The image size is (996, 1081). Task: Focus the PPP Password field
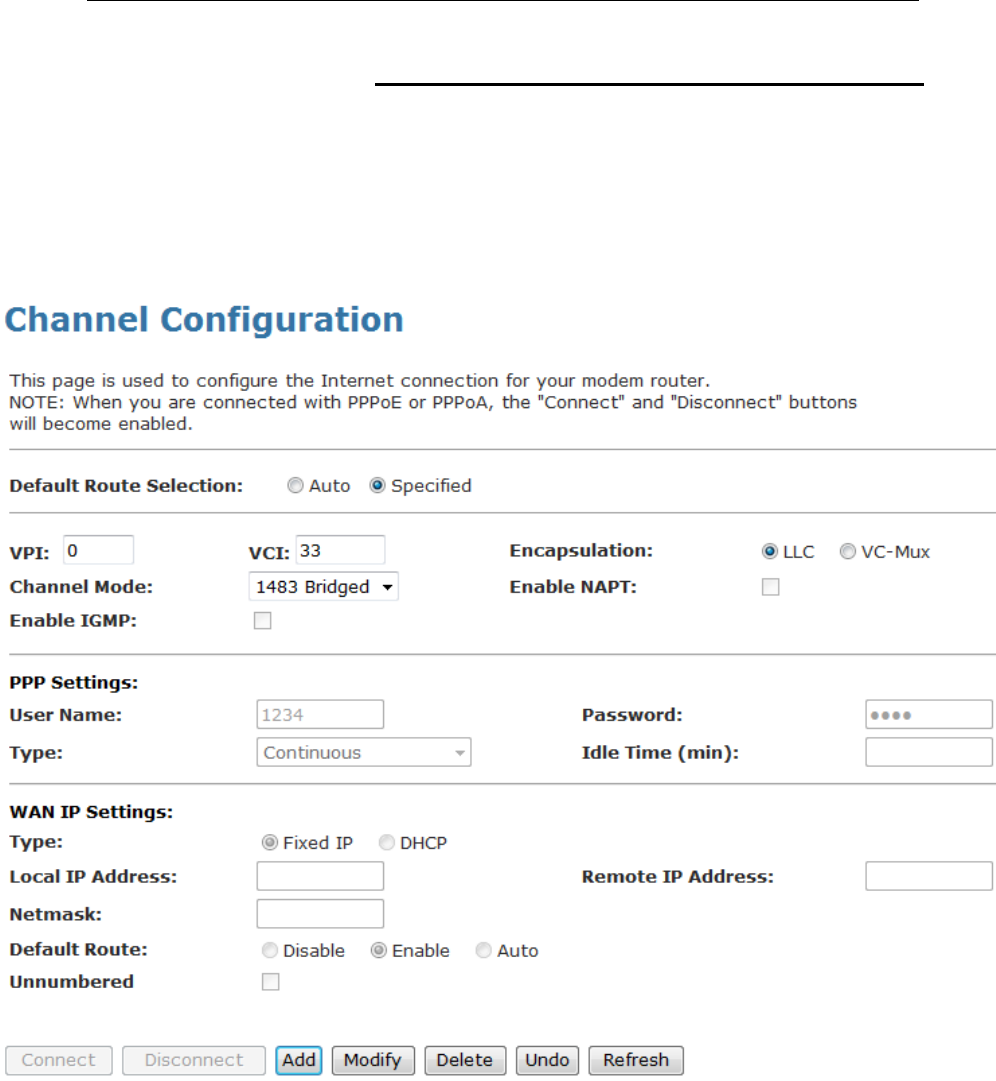929,714
